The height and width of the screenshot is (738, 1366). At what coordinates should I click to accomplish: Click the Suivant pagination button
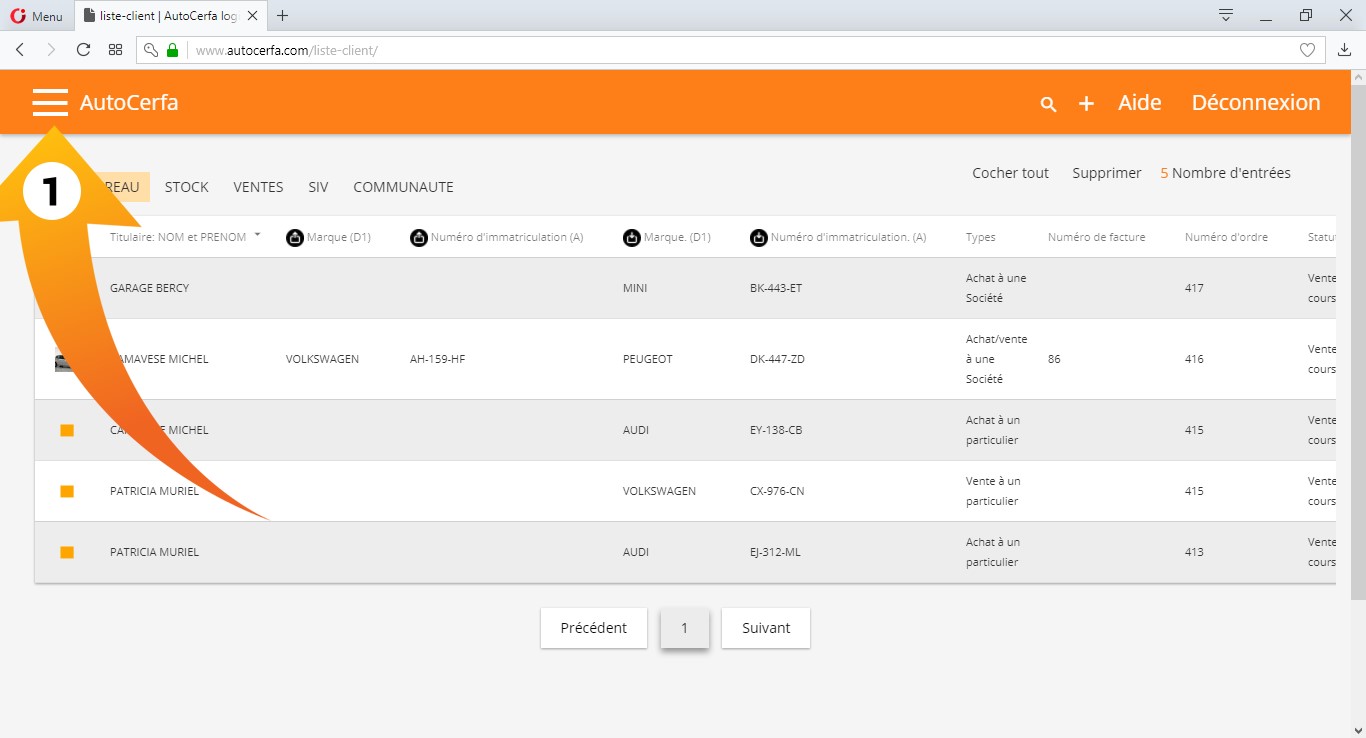(x=765, y=628)
